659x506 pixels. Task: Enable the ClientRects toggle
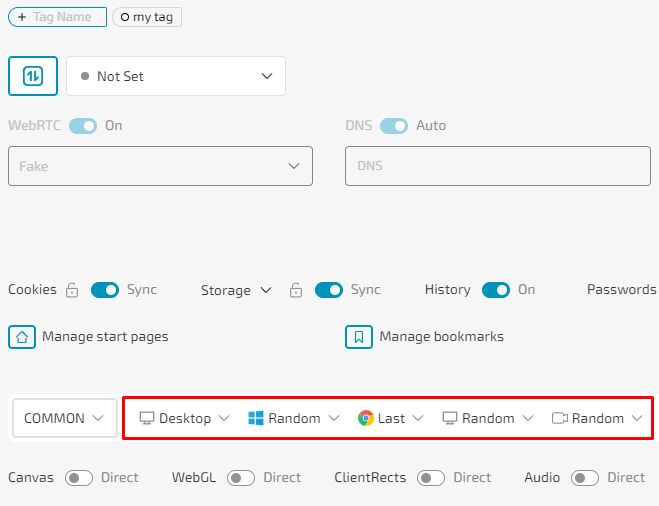click(431, 478)
